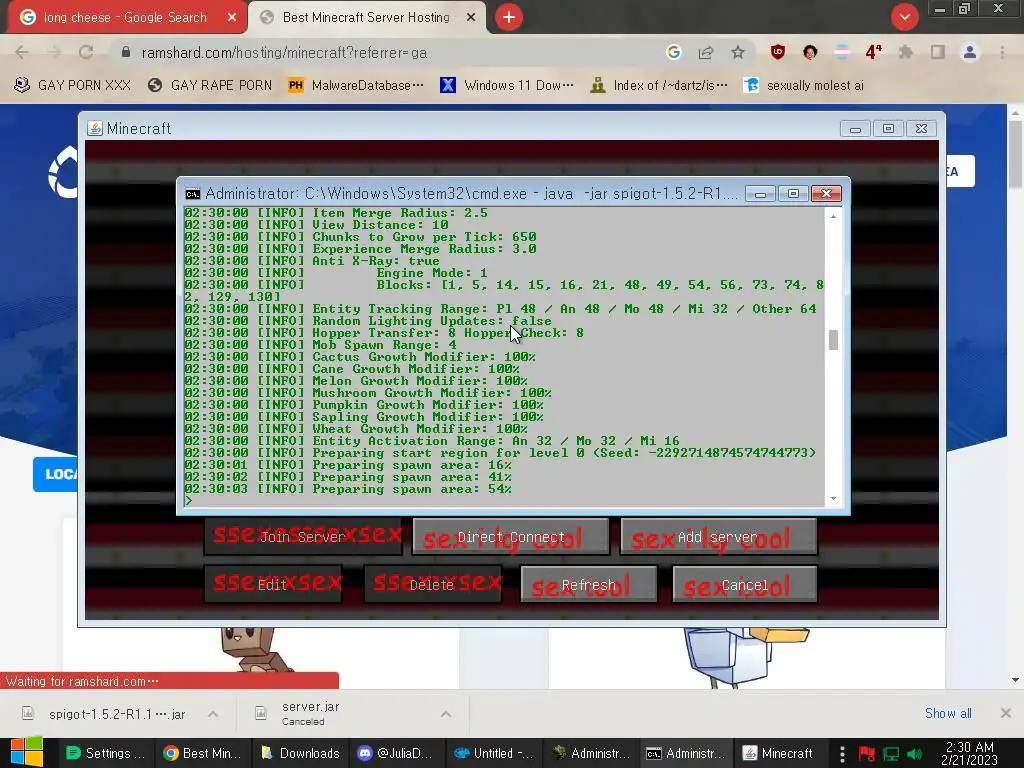Switch to Minecraft taskbar item
Viewport: 1024px width, 768px height.
click(778, 753)
